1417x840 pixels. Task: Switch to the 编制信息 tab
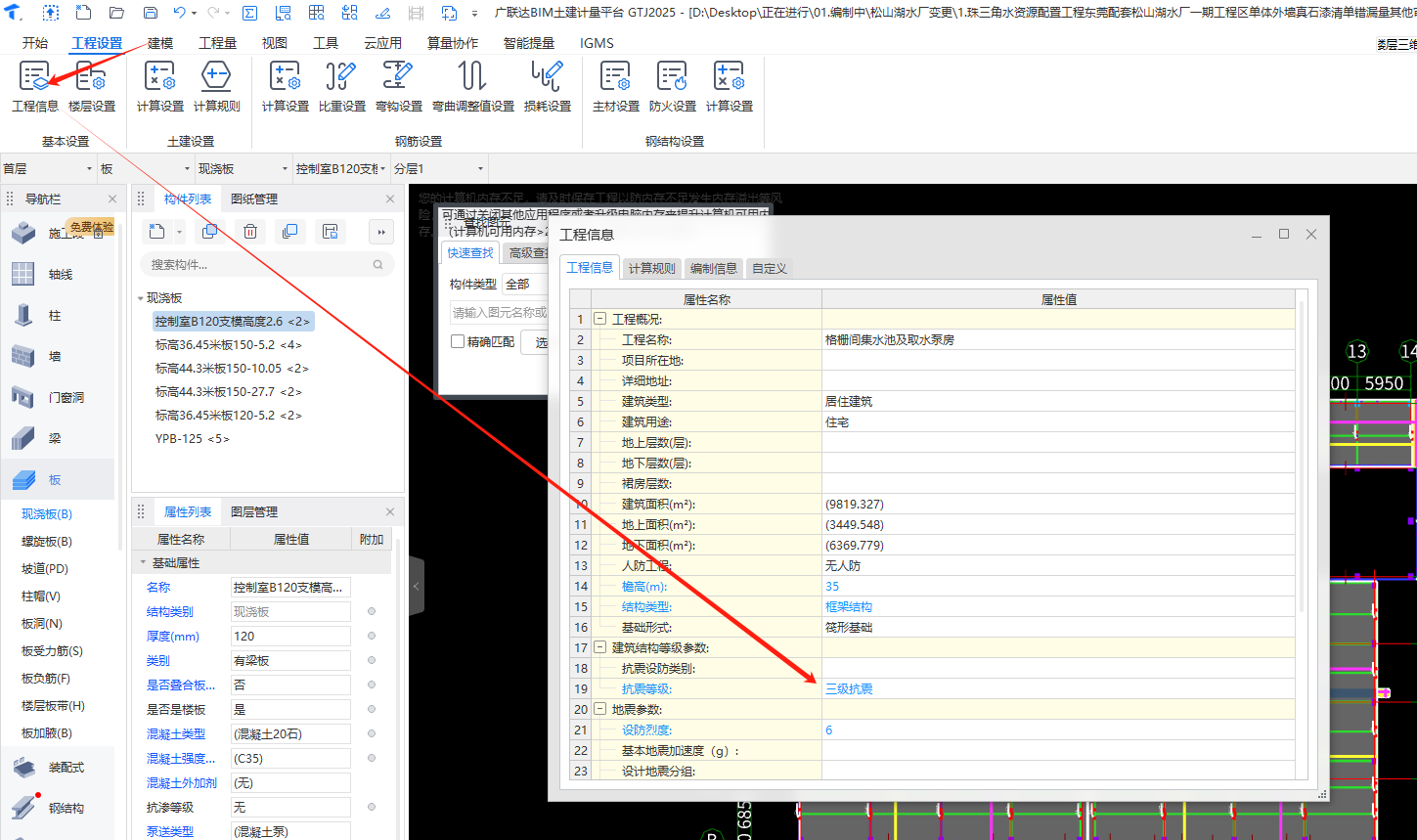pos(714,268)
